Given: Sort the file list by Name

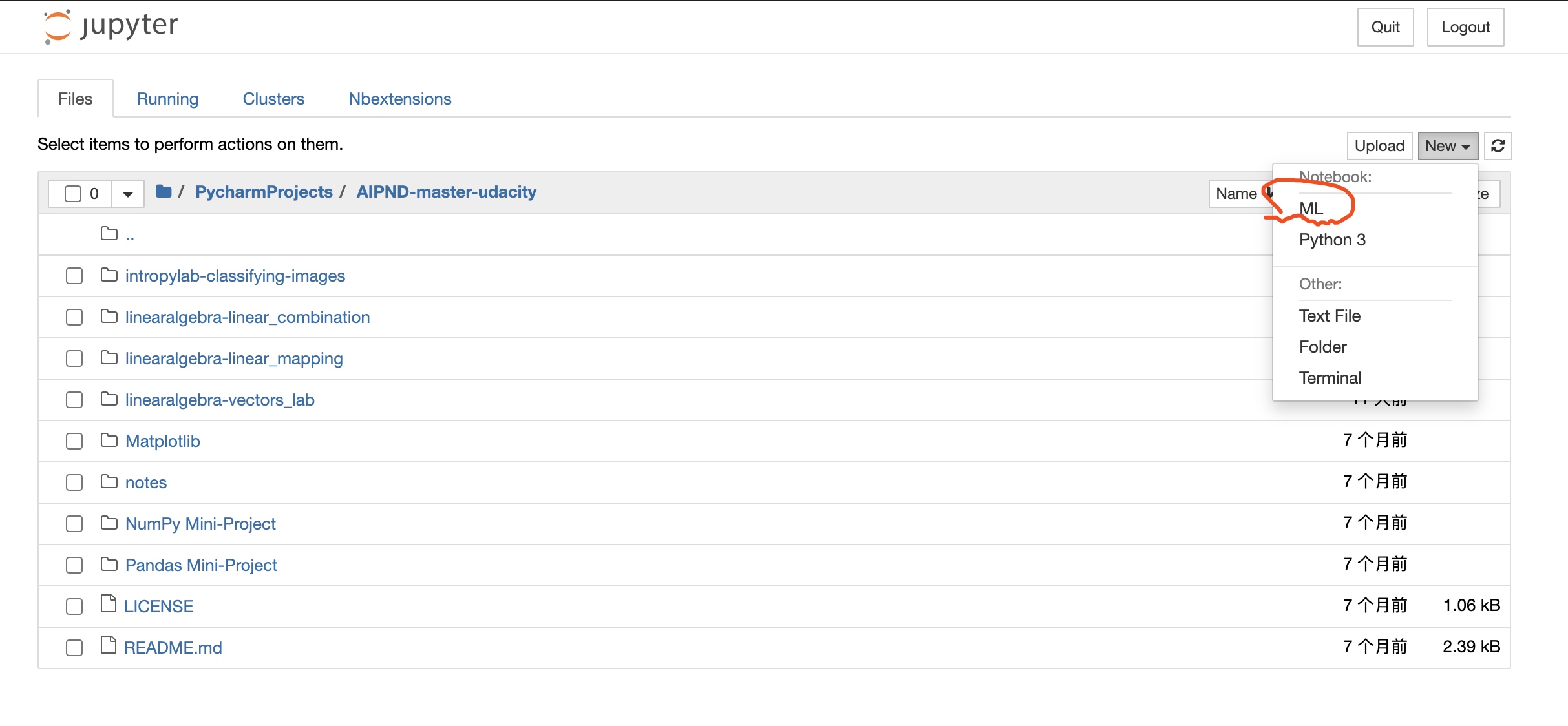Looking at the screenshot, I should point(1236,194).
